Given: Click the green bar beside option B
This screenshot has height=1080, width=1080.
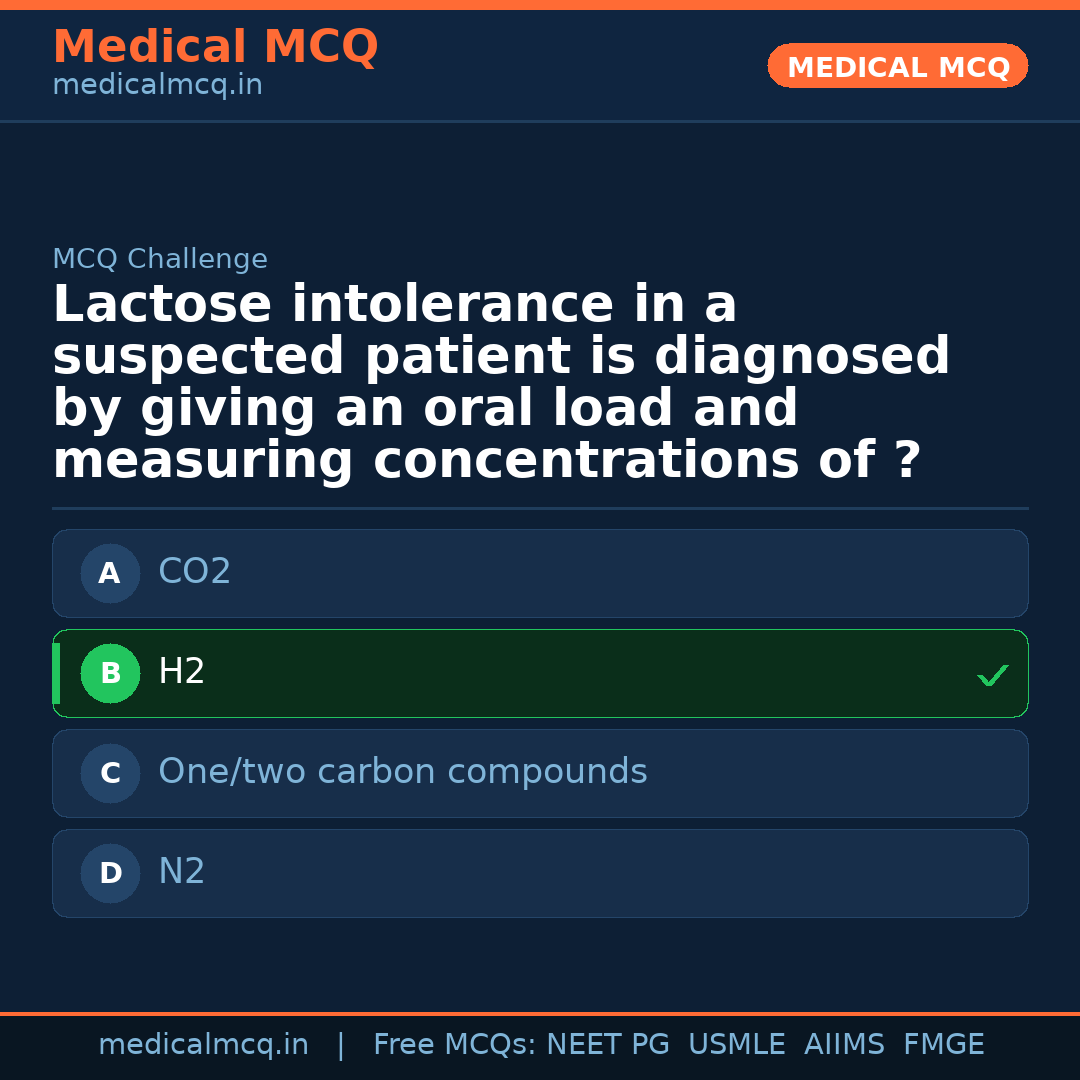Looking at the screenshot, I should click(x=56, y=674).
